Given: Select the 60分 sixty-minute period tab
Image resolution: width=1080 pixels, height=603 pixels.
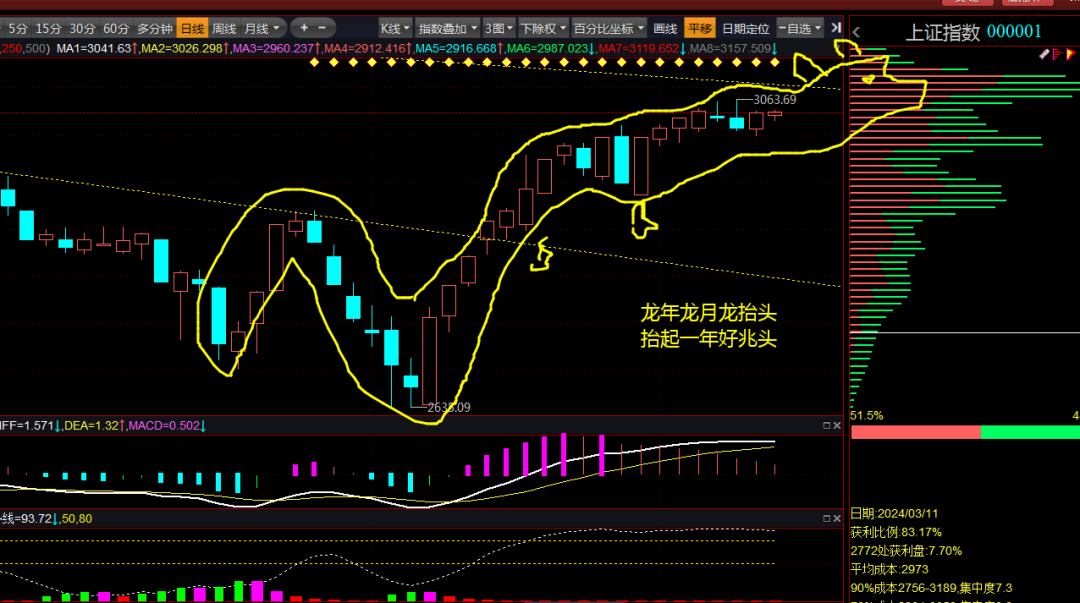Looking at the screenshot, I should (x=116, y=29).
